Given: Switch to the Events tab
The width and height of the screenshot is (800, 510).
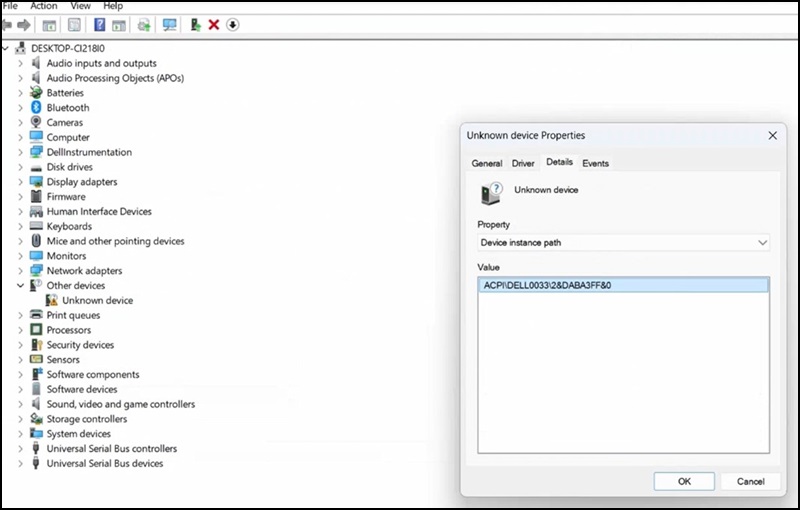Looking at the screenshot, I should coord(595,163).
